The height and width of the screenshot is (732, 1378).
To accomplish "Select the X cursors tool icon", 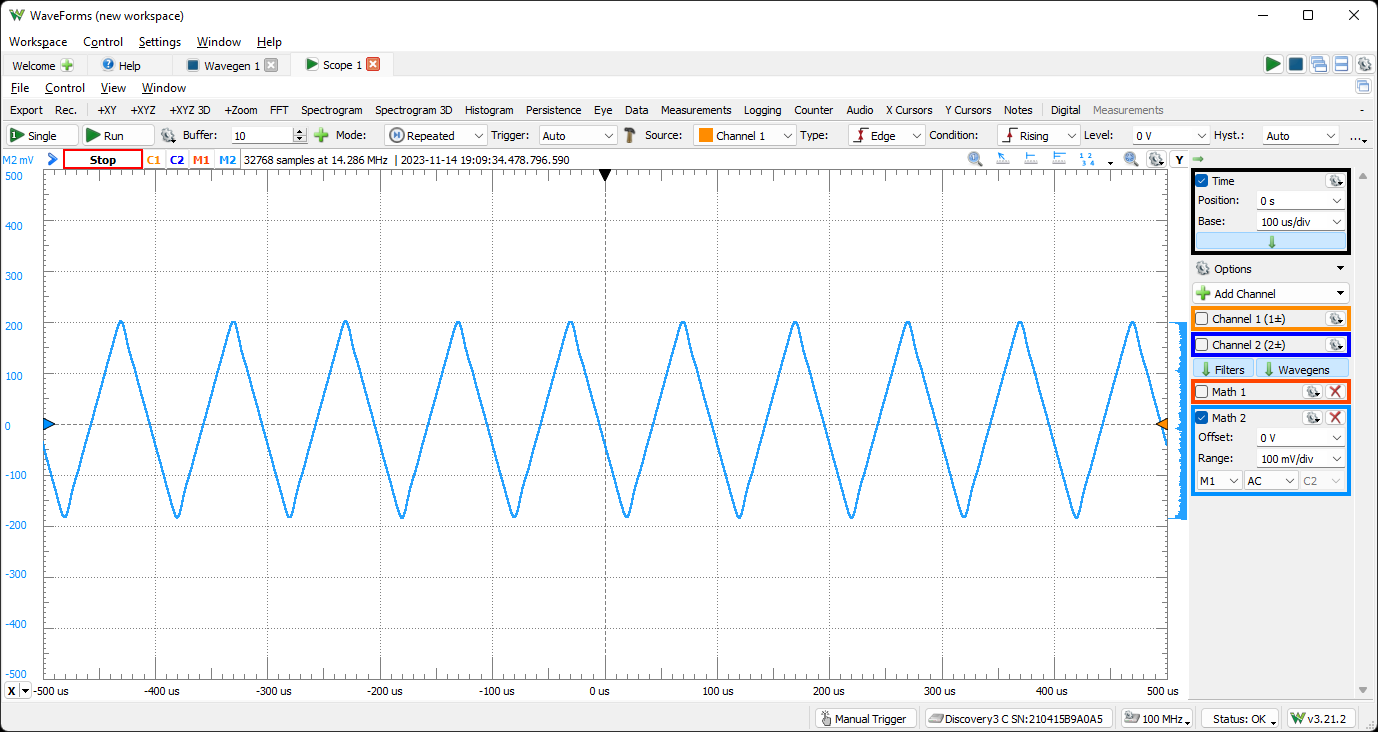I will 908,110.
